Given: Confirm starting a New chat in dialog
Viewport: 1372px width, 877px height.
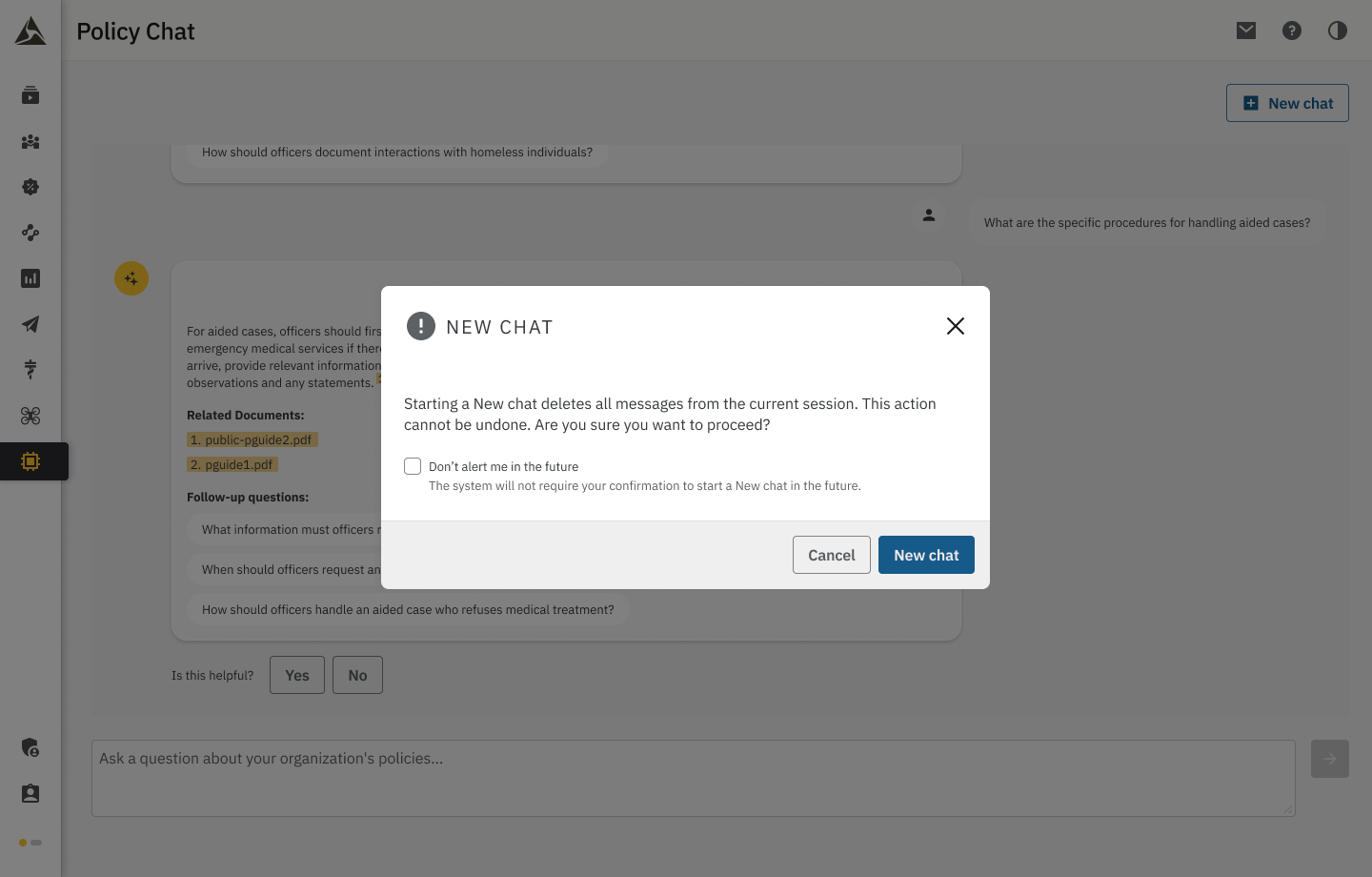Looking at the screenshot, I should point(926,555).
